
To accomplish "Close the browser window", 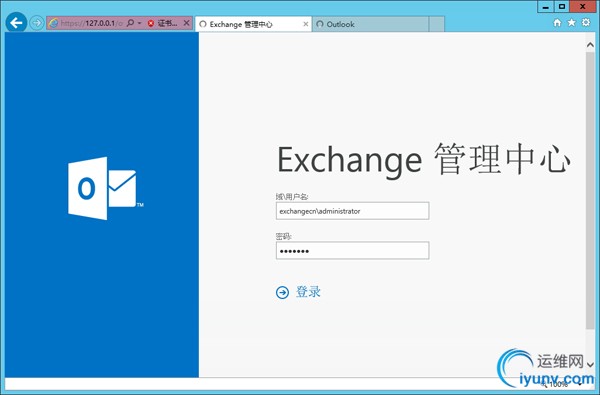I will coord(583,7).
